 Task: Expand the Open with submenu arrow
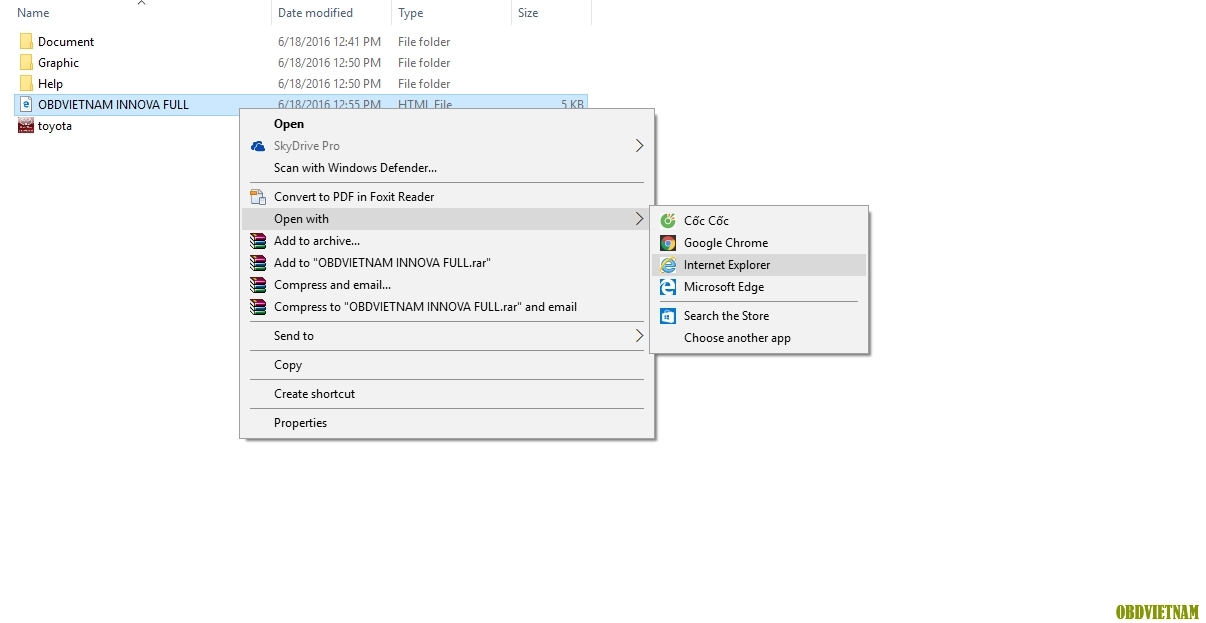pos(640,219)
